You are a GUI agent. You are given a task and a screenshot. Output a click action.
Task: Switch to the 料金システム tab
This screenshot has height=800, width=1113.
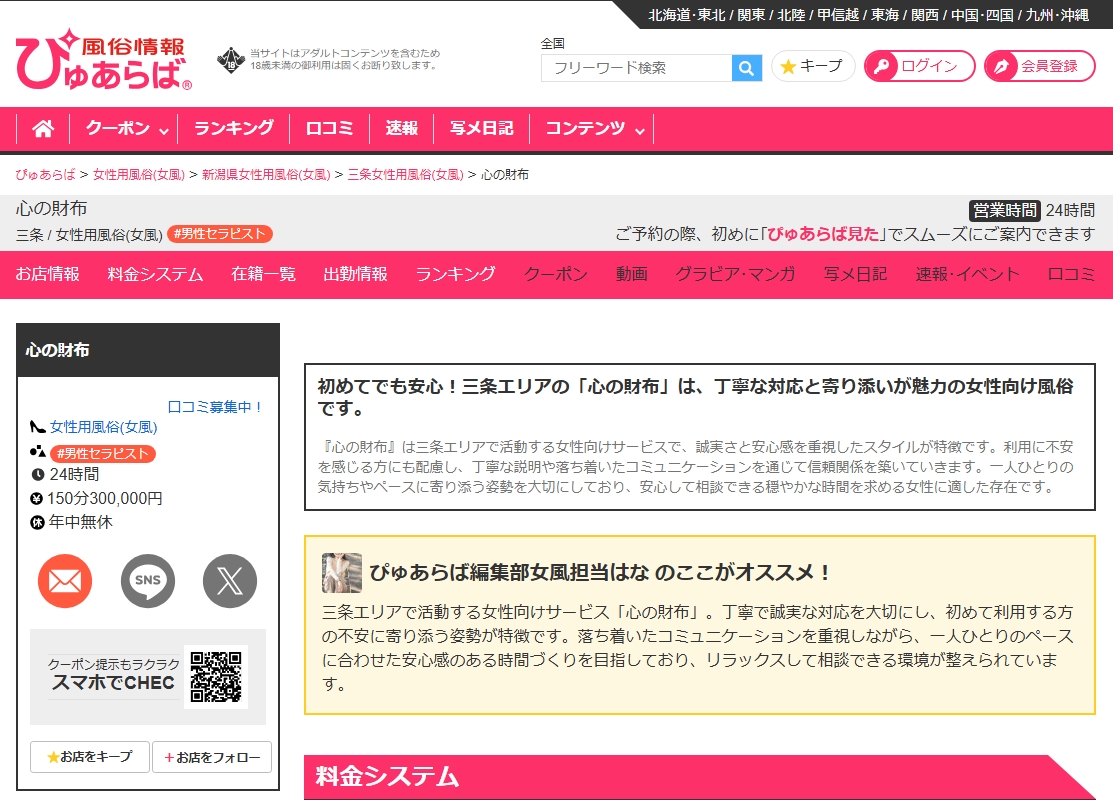(x=155, y=274)
